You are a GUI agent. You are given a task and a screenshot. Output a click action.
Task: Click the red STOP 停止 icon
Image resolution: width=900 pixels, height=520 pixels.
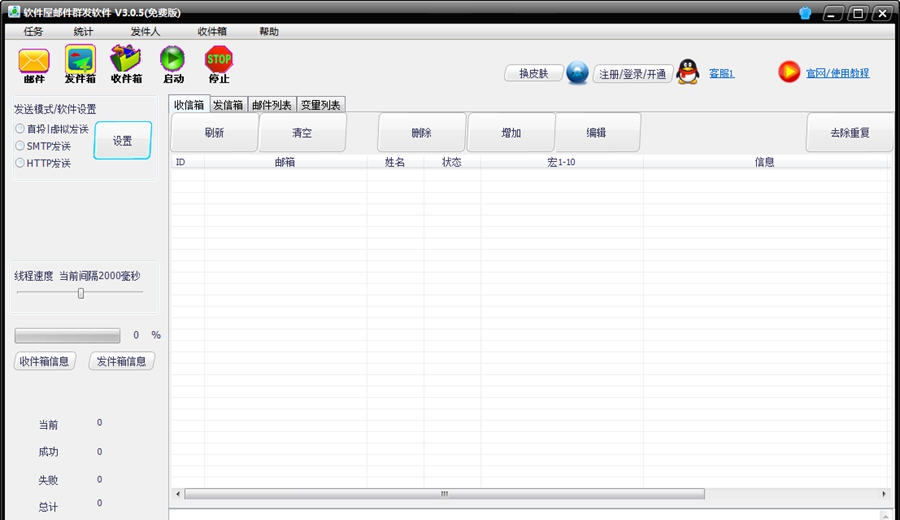pyautogui.click(x=219, y=65)
